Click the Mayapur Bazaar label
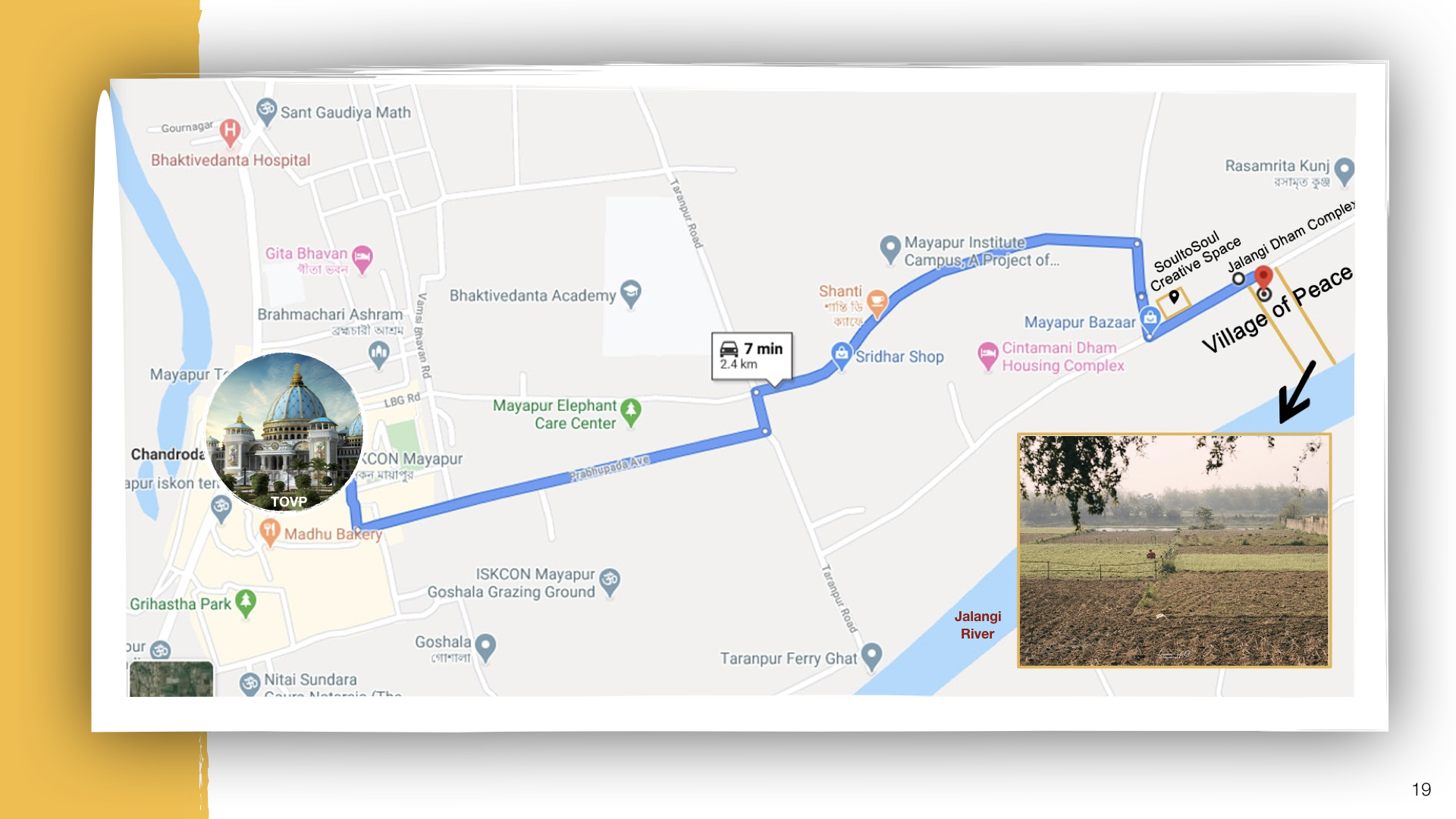The image size is (1456, 819). pyautogui.click(x=1080, y=322)
